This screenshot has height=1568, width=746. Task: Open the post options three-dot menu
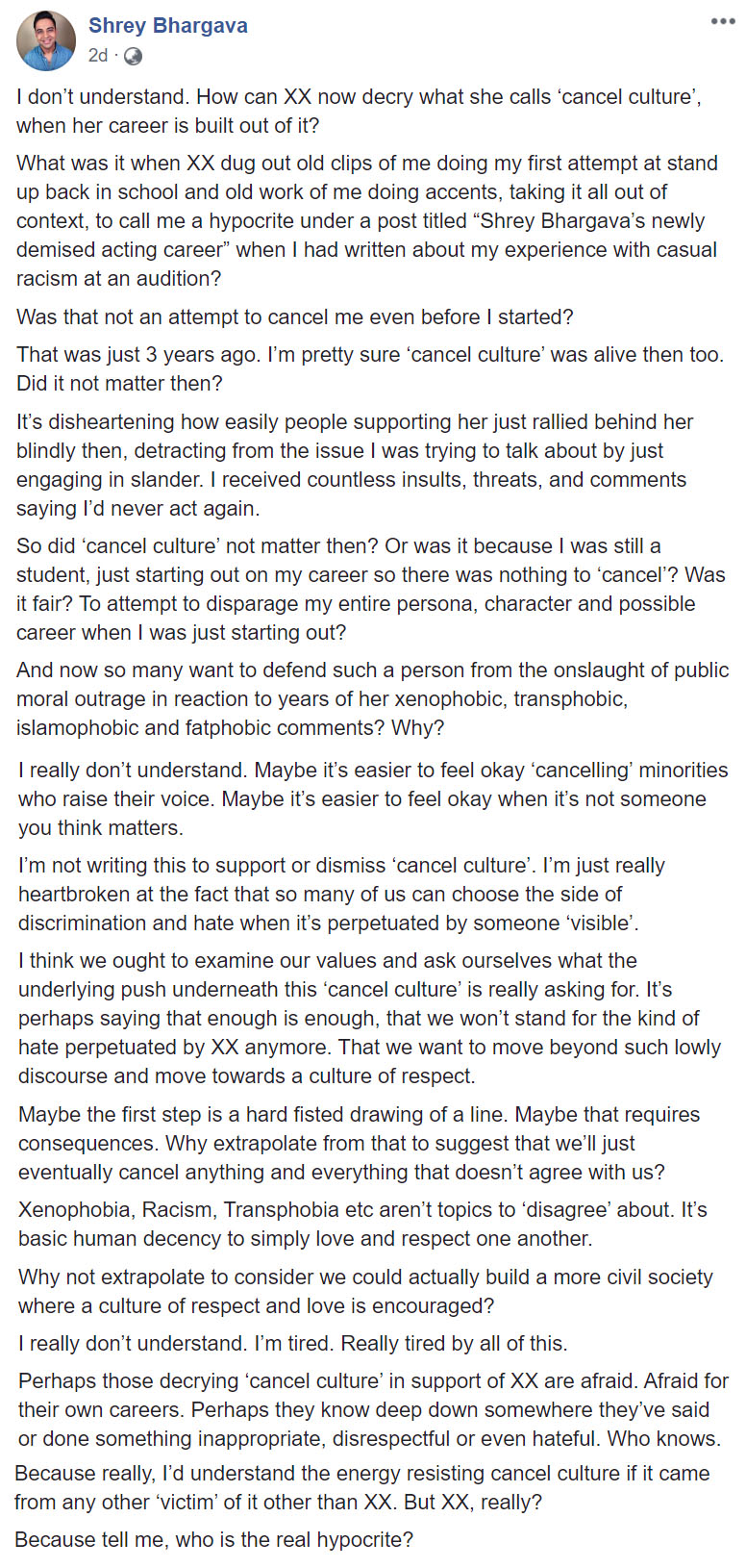click(723, 22)
